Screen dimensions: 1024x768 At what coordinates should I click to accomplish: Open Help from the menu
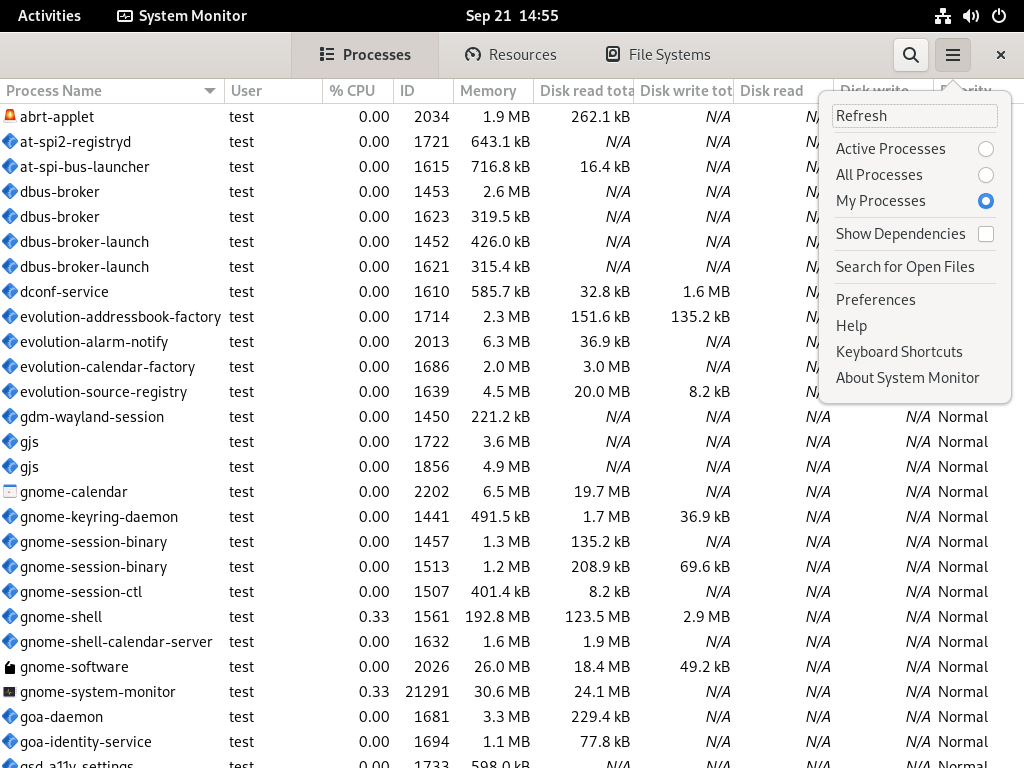point(915,326)
